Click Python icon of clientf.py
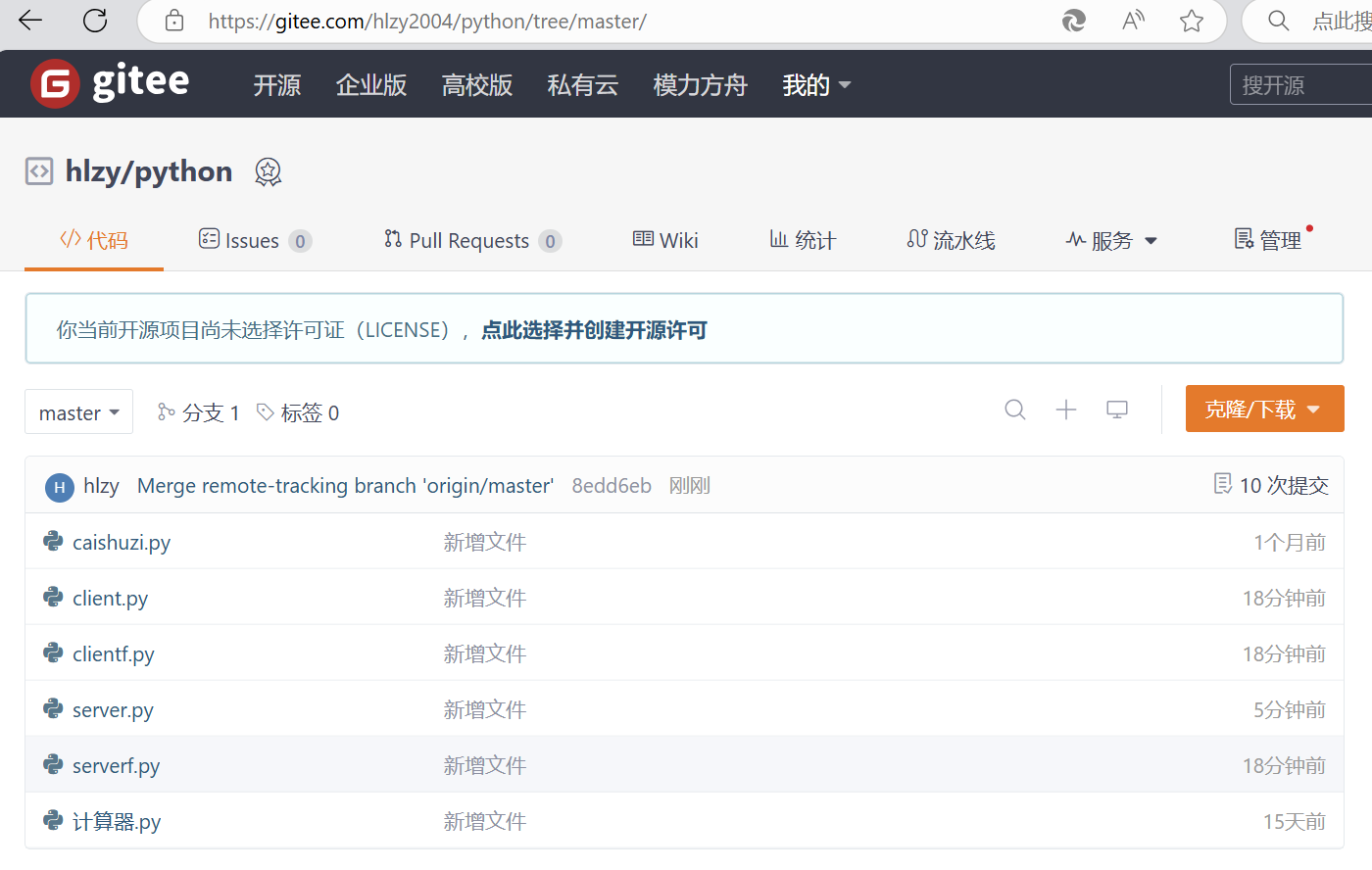The height and width of the screenshot is (870, 1372). click(x=53, y=652)
